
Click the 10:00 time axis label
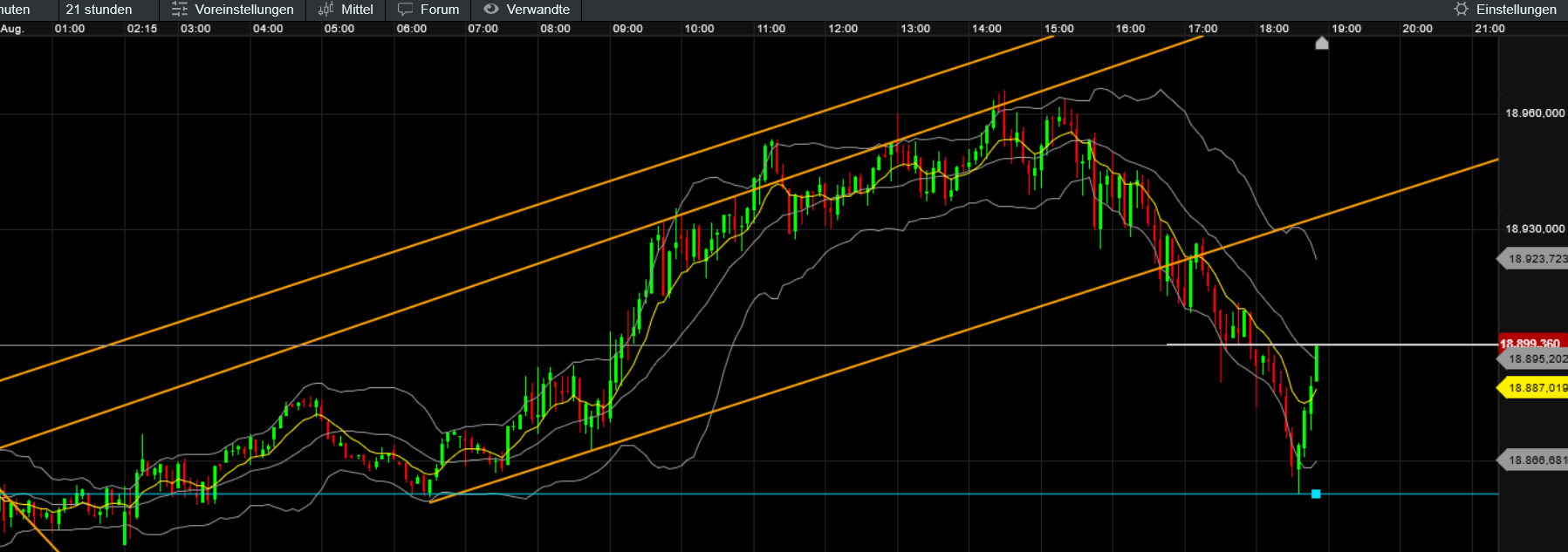[699, 29]
